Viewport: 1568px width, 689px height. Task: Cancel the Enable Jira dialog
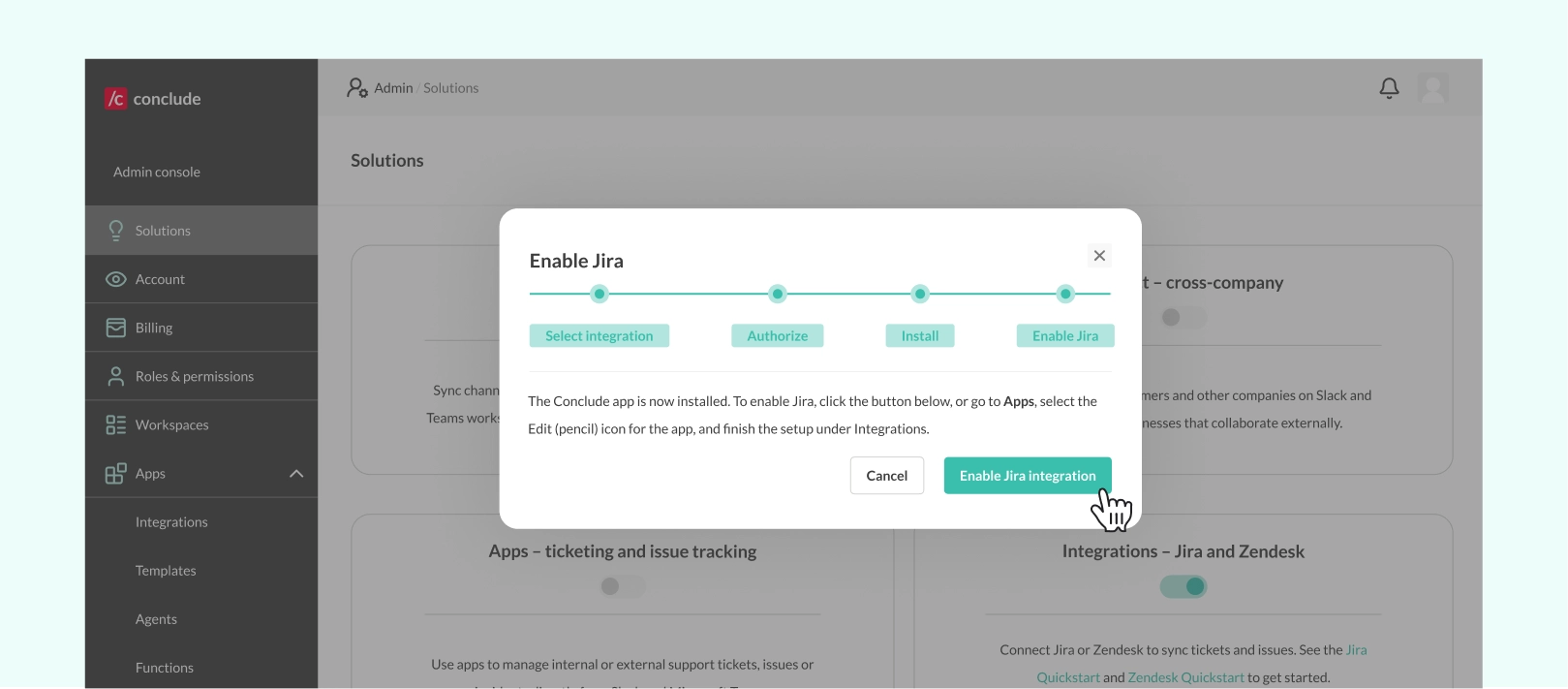point(887,476)
